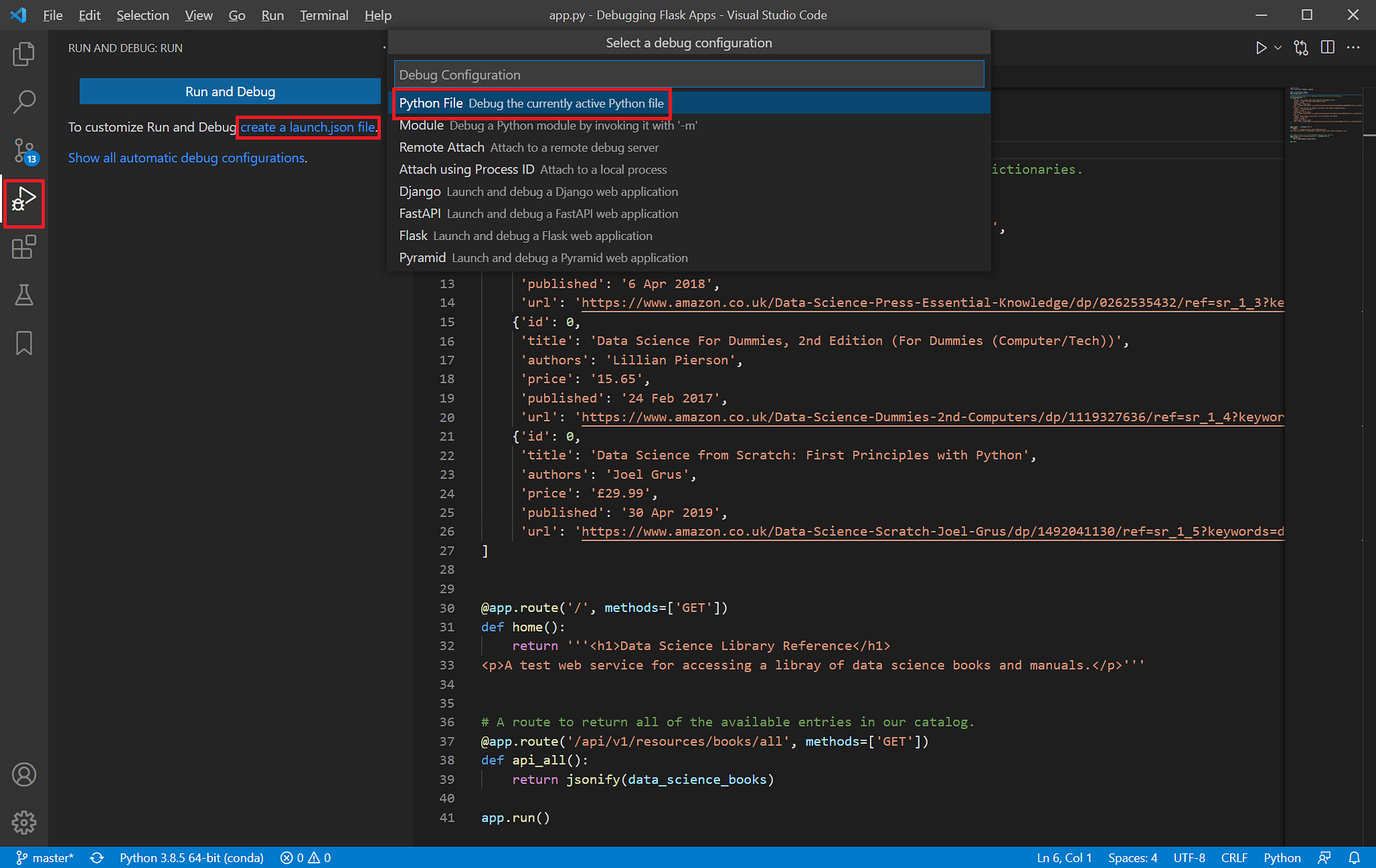Viewport: 1376px width, 868px height.
Task: Click CRLF end of line setting
Action: (1234, 858)
